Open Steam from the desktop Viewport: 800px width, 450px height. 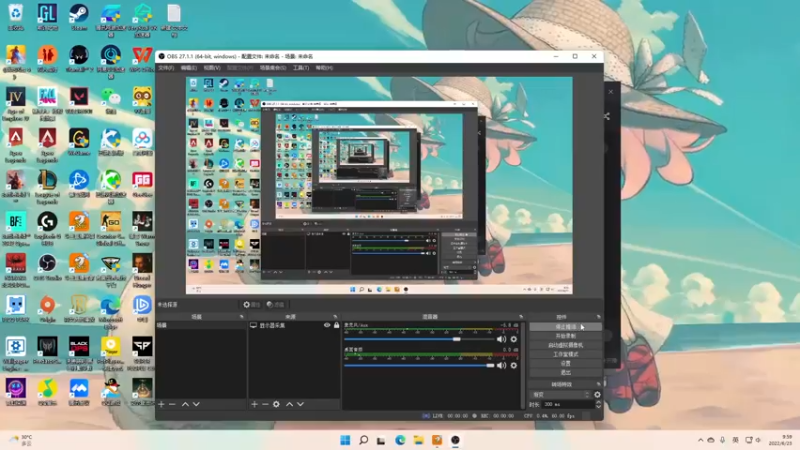click(79, 17)
